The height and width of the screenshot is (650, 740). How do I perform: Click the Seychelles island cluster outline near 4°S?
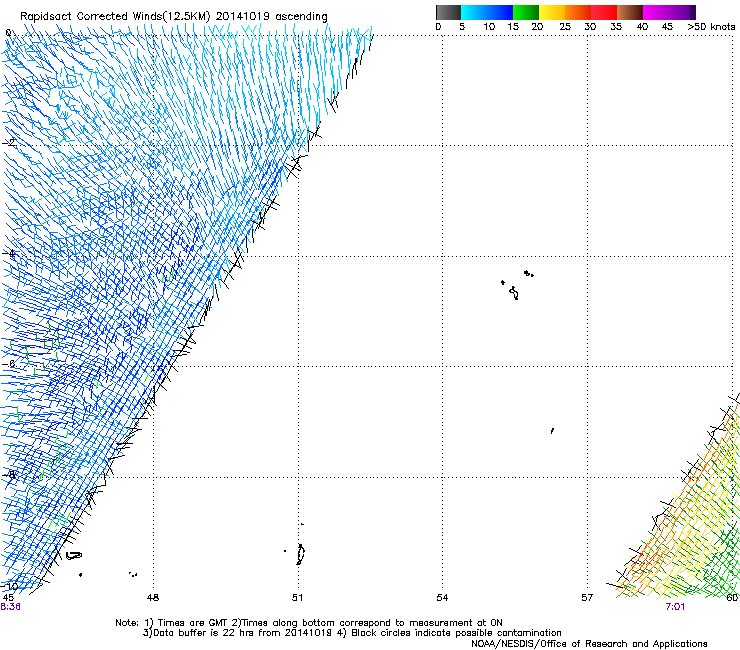(x=517, y=285)
